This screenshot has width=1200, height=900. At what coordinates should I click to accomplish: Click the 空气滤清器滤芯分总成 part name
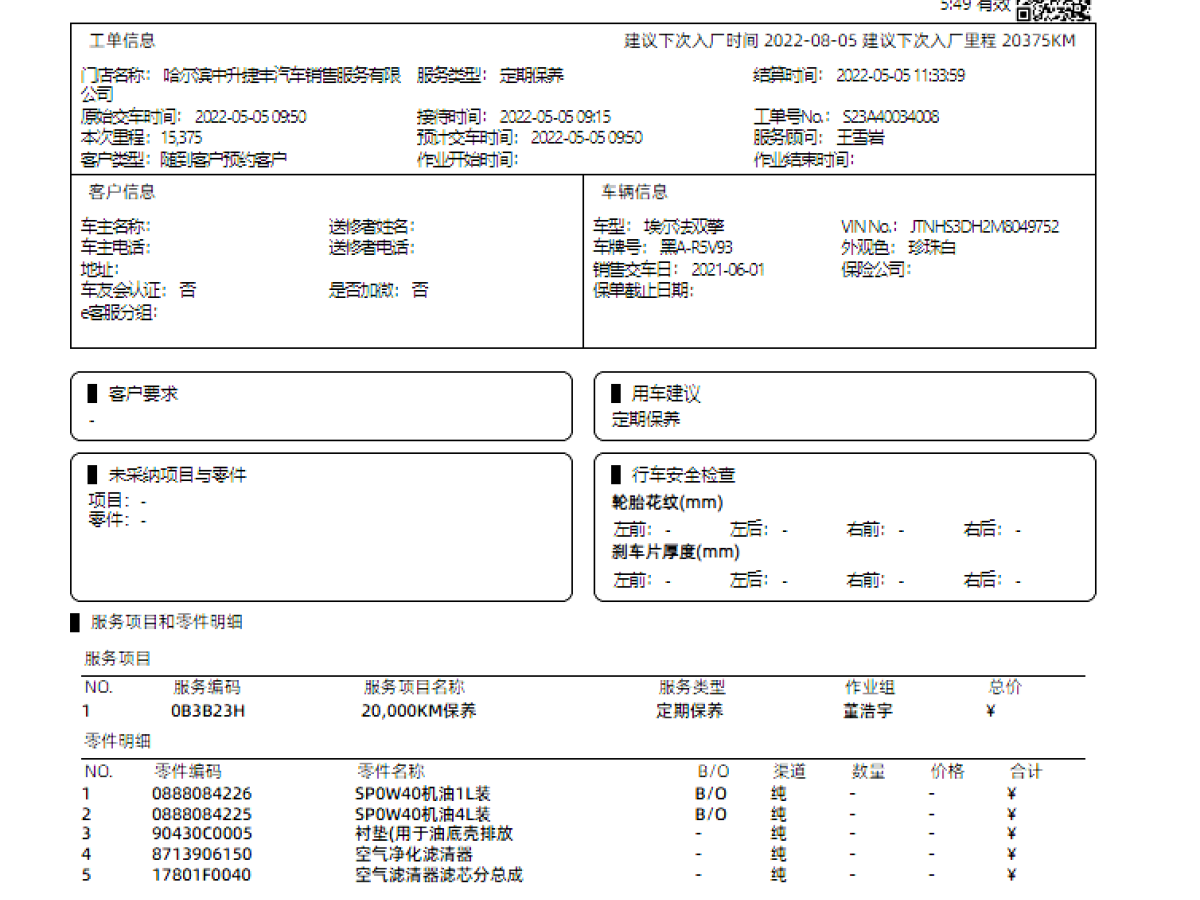(x=439, y=875)
